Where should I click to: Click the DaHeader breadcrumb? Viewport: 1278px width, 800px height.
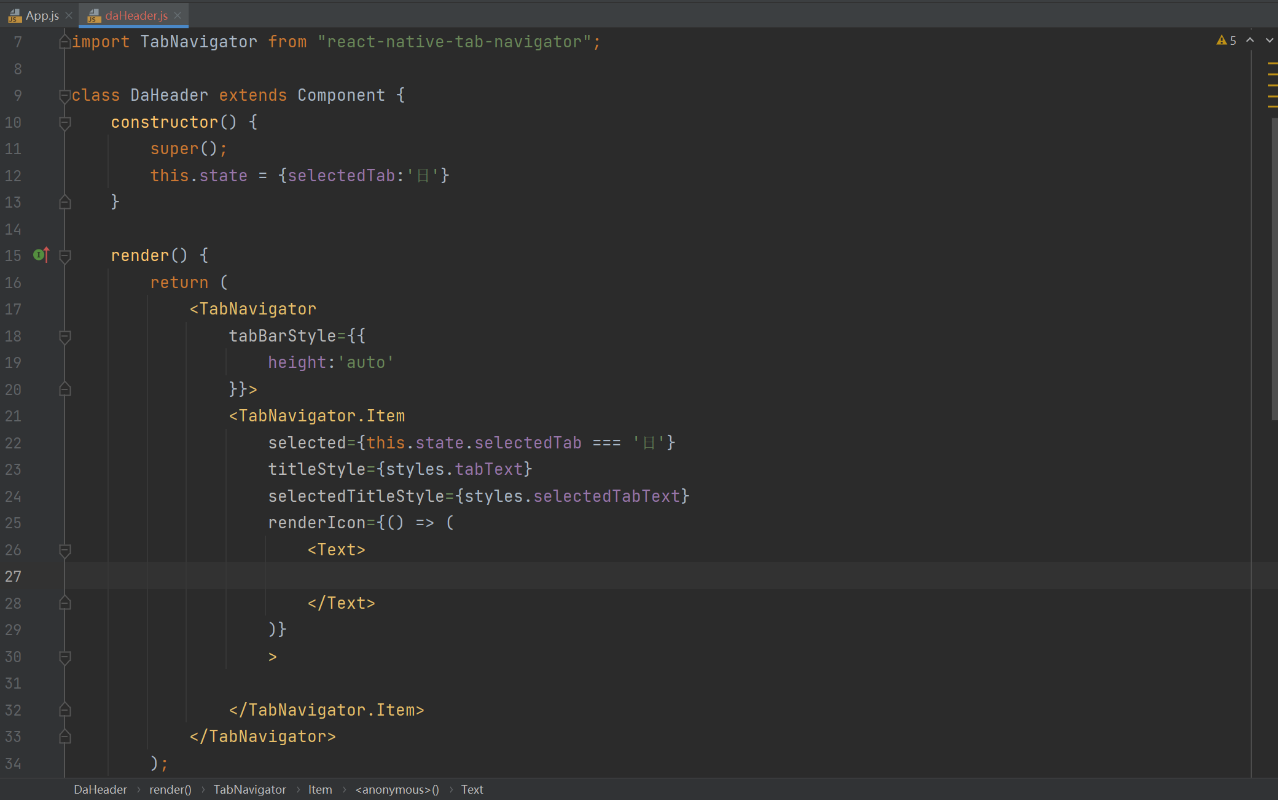[100, 790]
